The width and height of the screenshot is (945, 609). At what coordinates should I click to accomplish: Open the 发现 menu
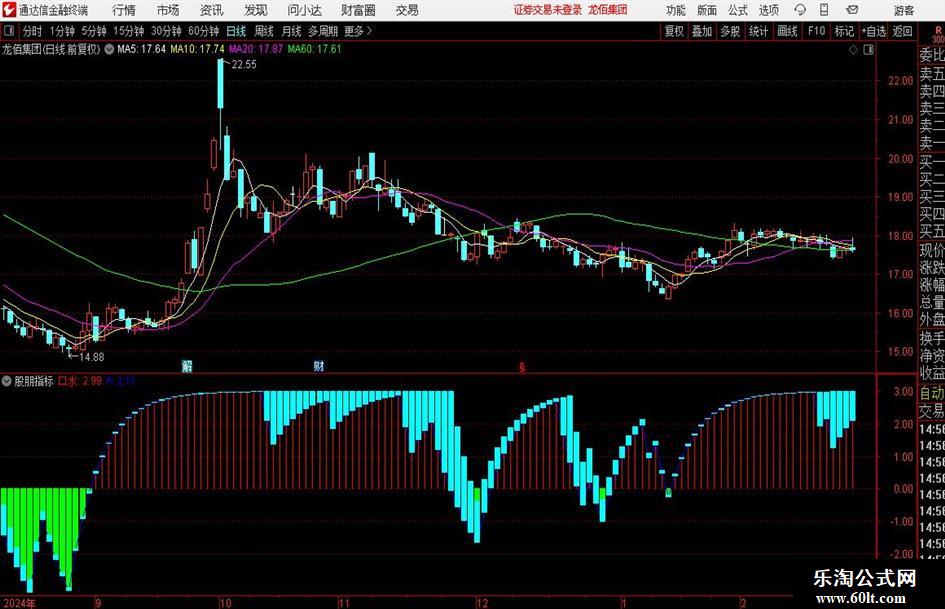pyautogui.click(x=256, y=10)
